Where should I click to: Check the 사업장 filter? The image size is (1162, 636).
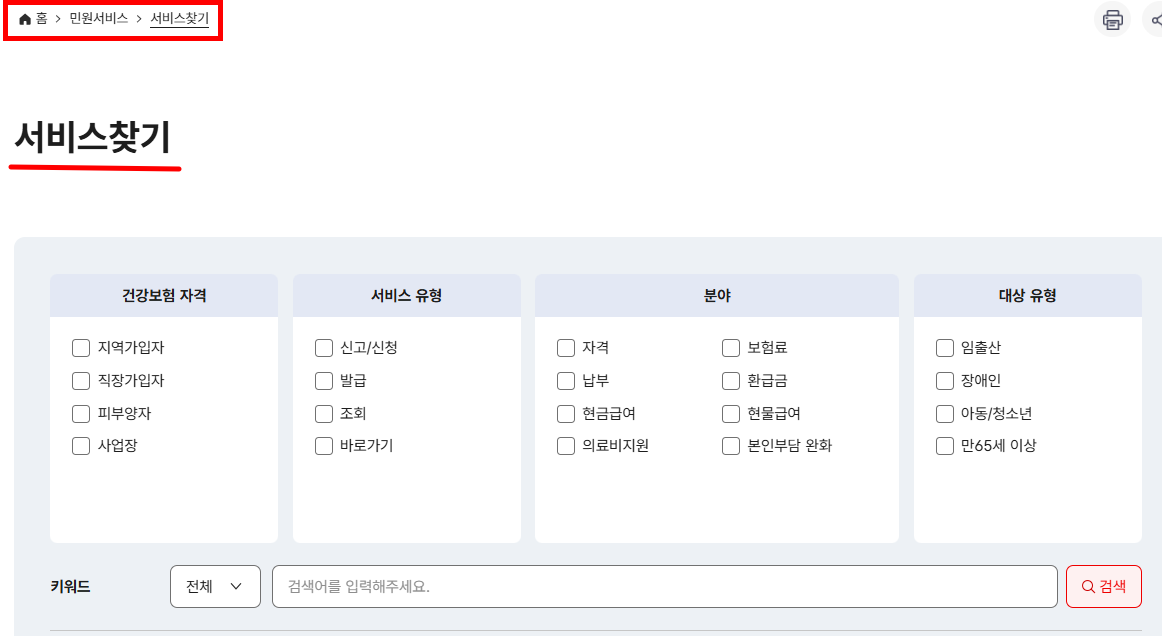(x=81, y=446)
